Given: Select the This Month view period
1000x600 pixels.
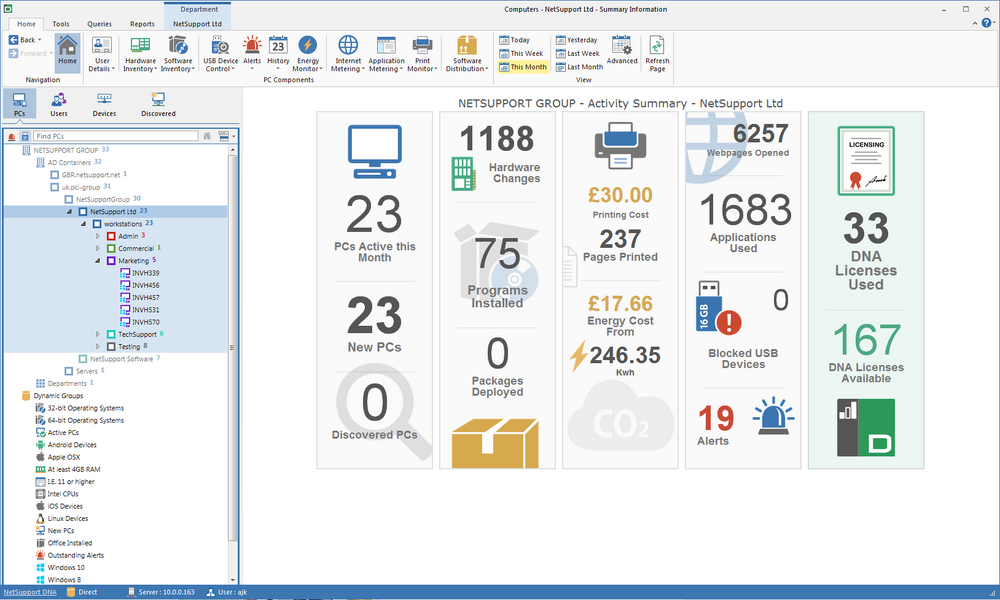Looking at the screenshot, I should click(523, 67).
